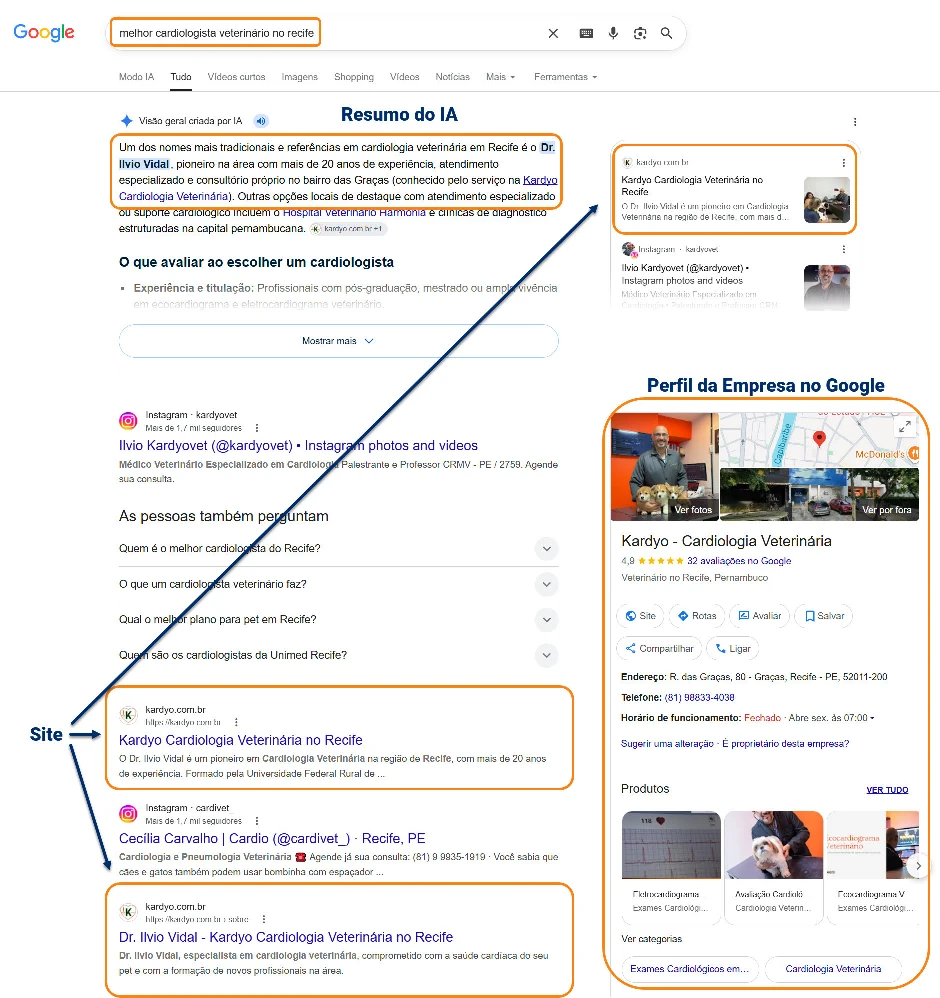Open options for Instagram kardyovet source card
The image size is (940, 998).
tap(844, 250)
